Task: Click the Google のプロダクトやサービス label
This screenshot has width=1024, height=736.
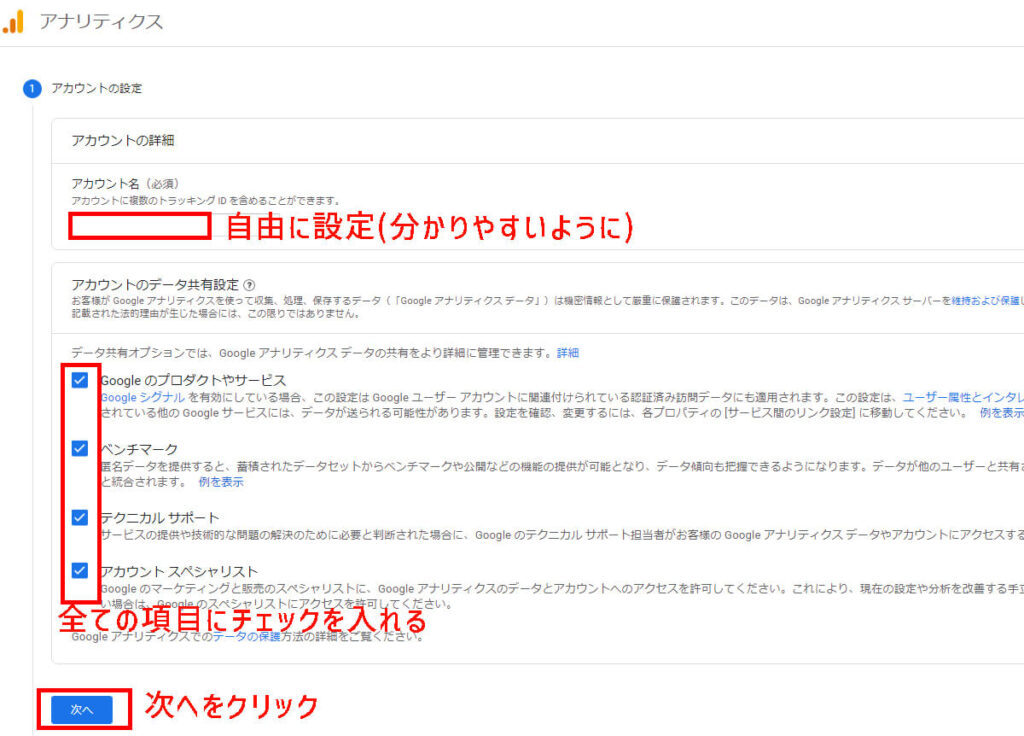Action: (193, 380)
